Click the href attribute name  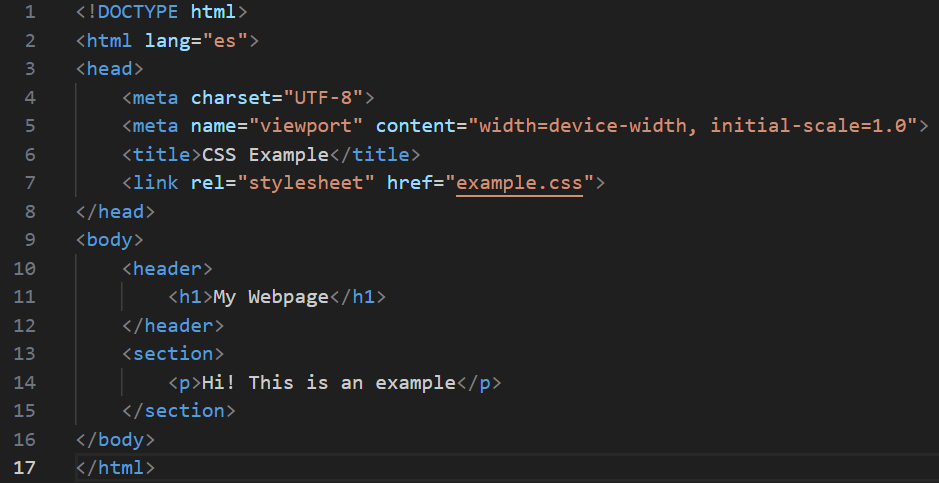410,183
